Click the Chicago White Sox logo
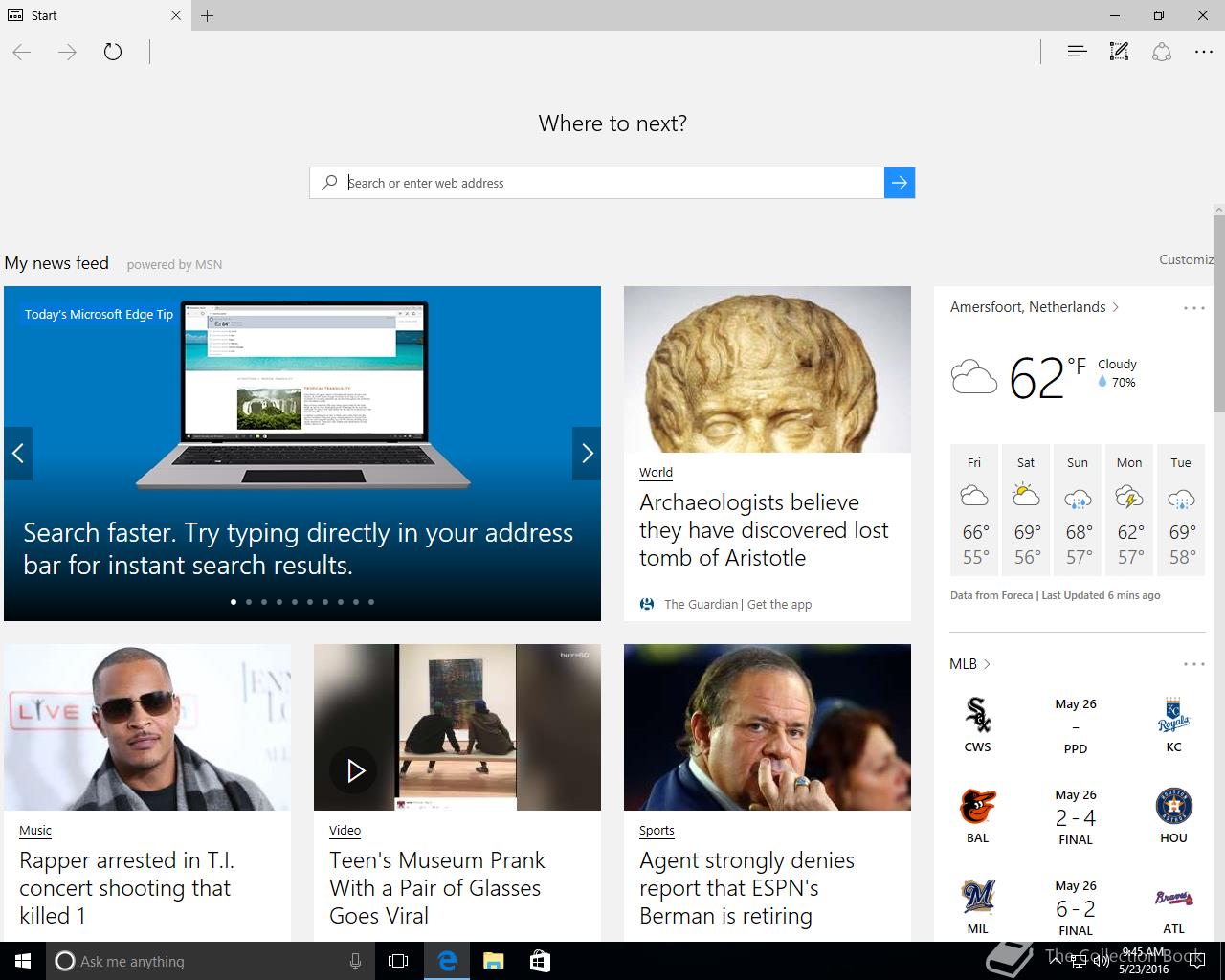 [977, 715]
